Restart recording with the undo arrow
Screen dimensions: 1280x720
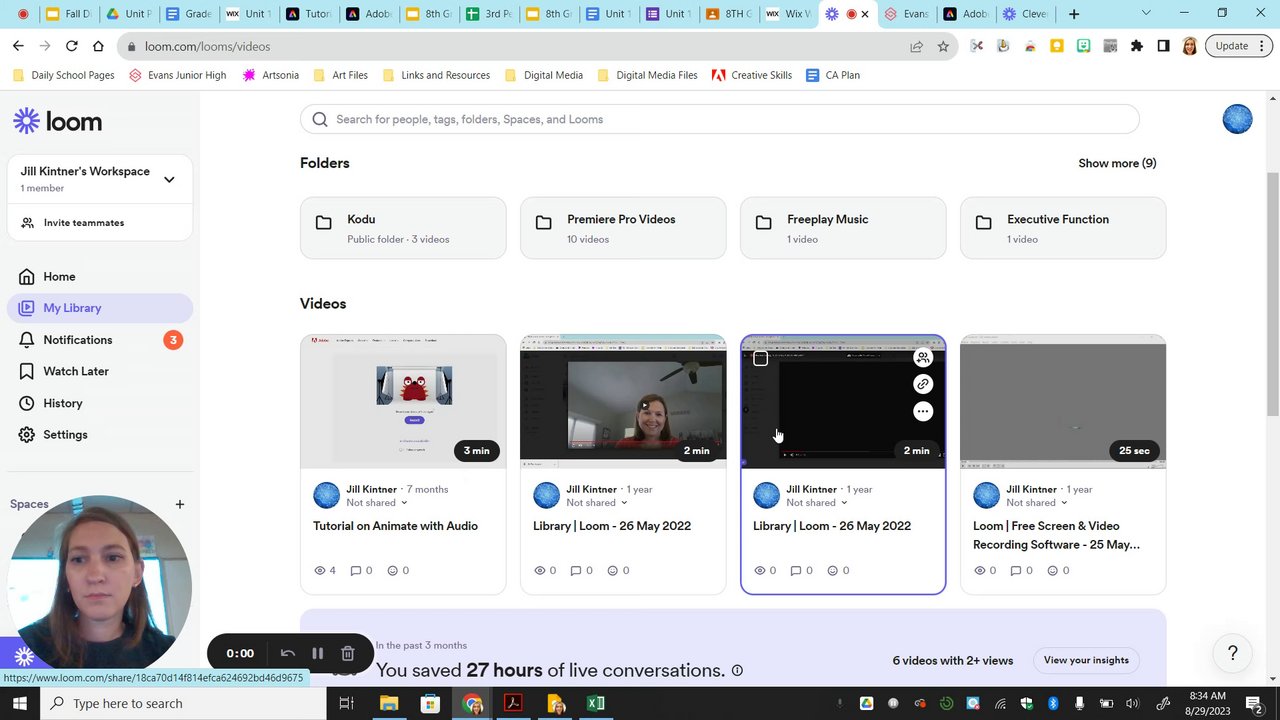288,653
